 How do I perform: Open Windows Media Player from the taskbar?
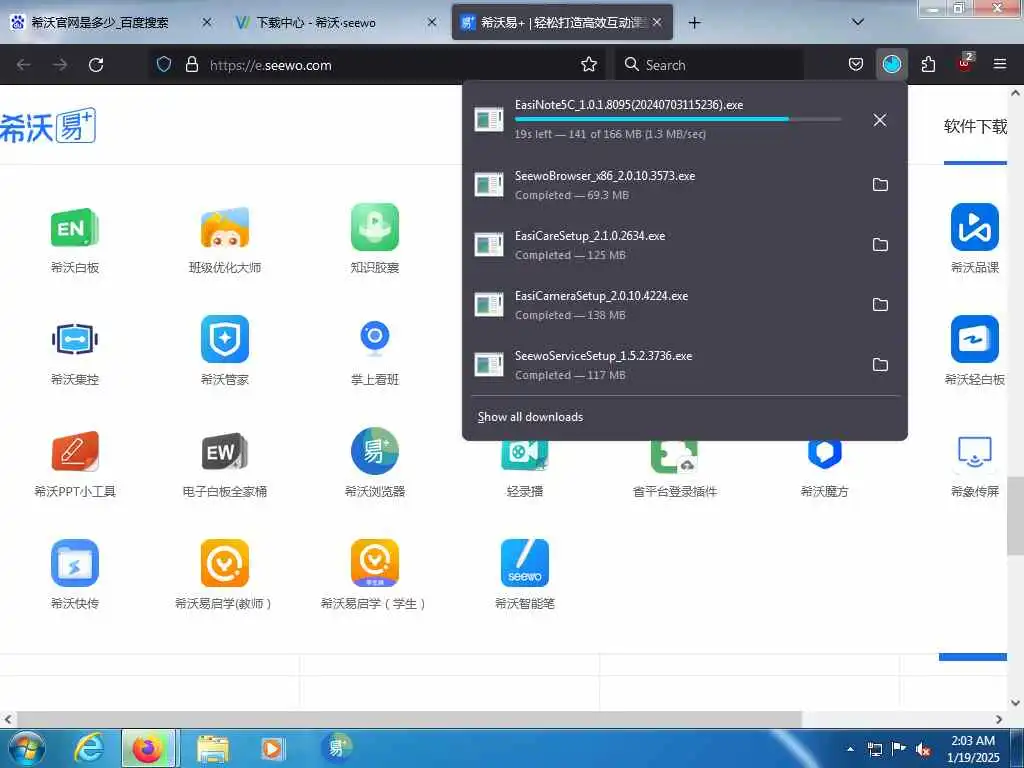272,748
